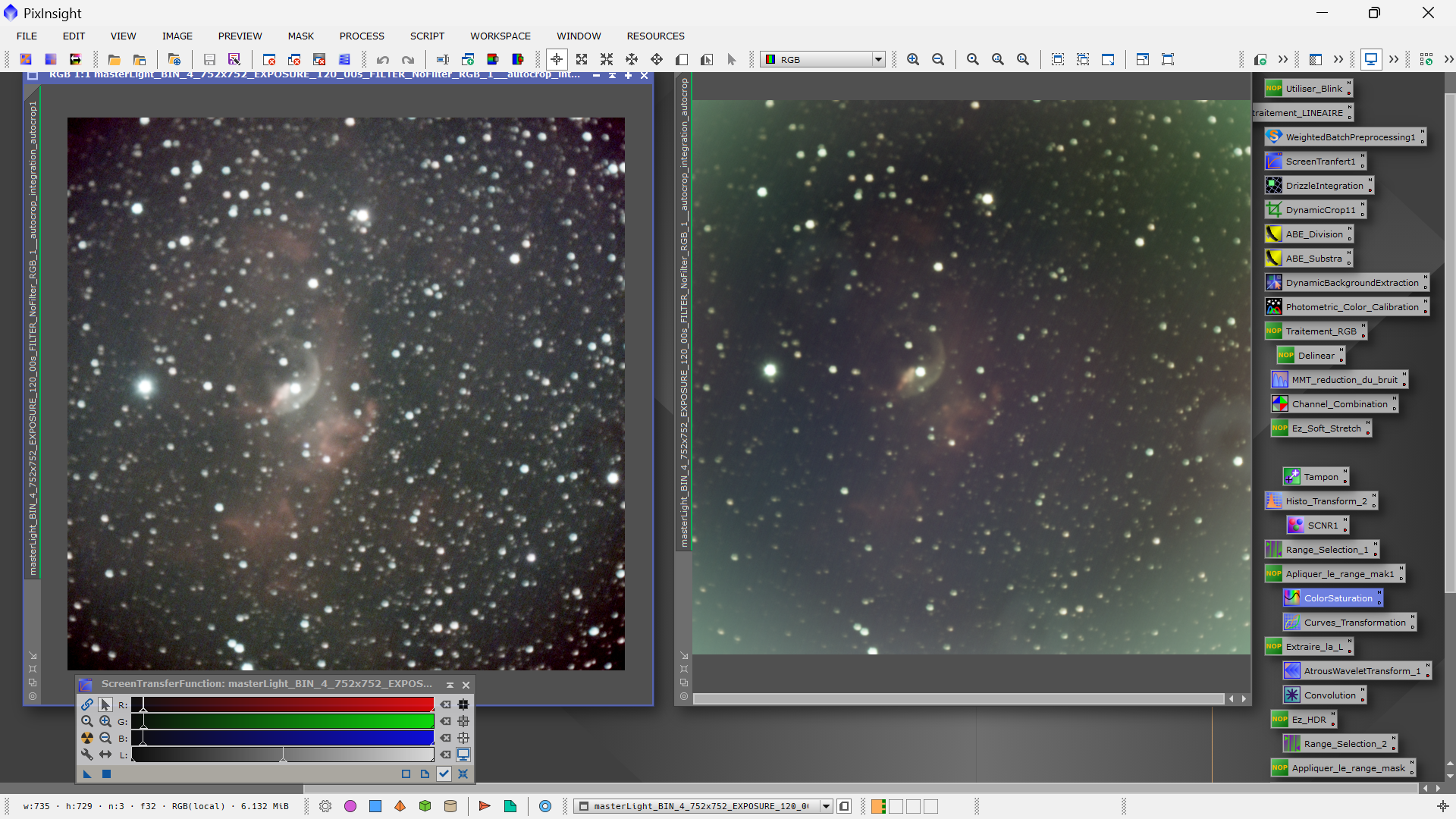1456x819 pixels.
Task: Toggle the STF pointer edit mode button
Action: click(x=105, y=704)
